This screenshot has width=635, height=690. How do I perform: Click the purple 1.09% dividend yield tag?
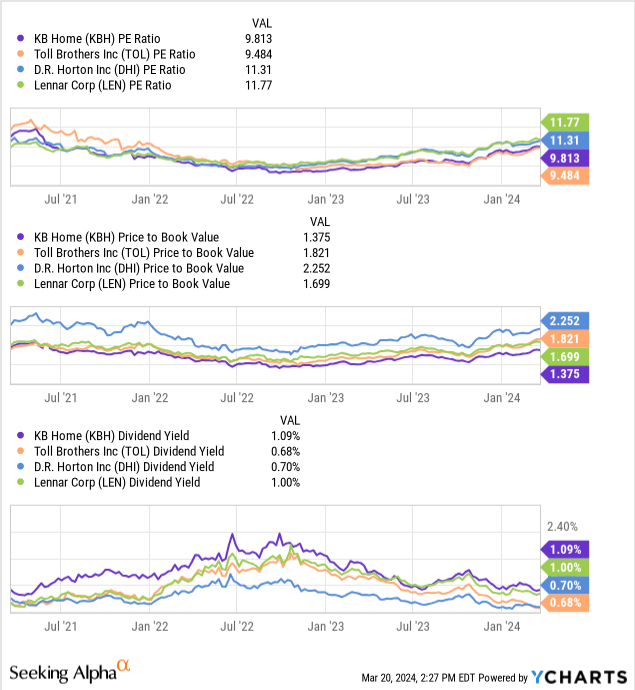pyautogui.click(x=565, y=550)
